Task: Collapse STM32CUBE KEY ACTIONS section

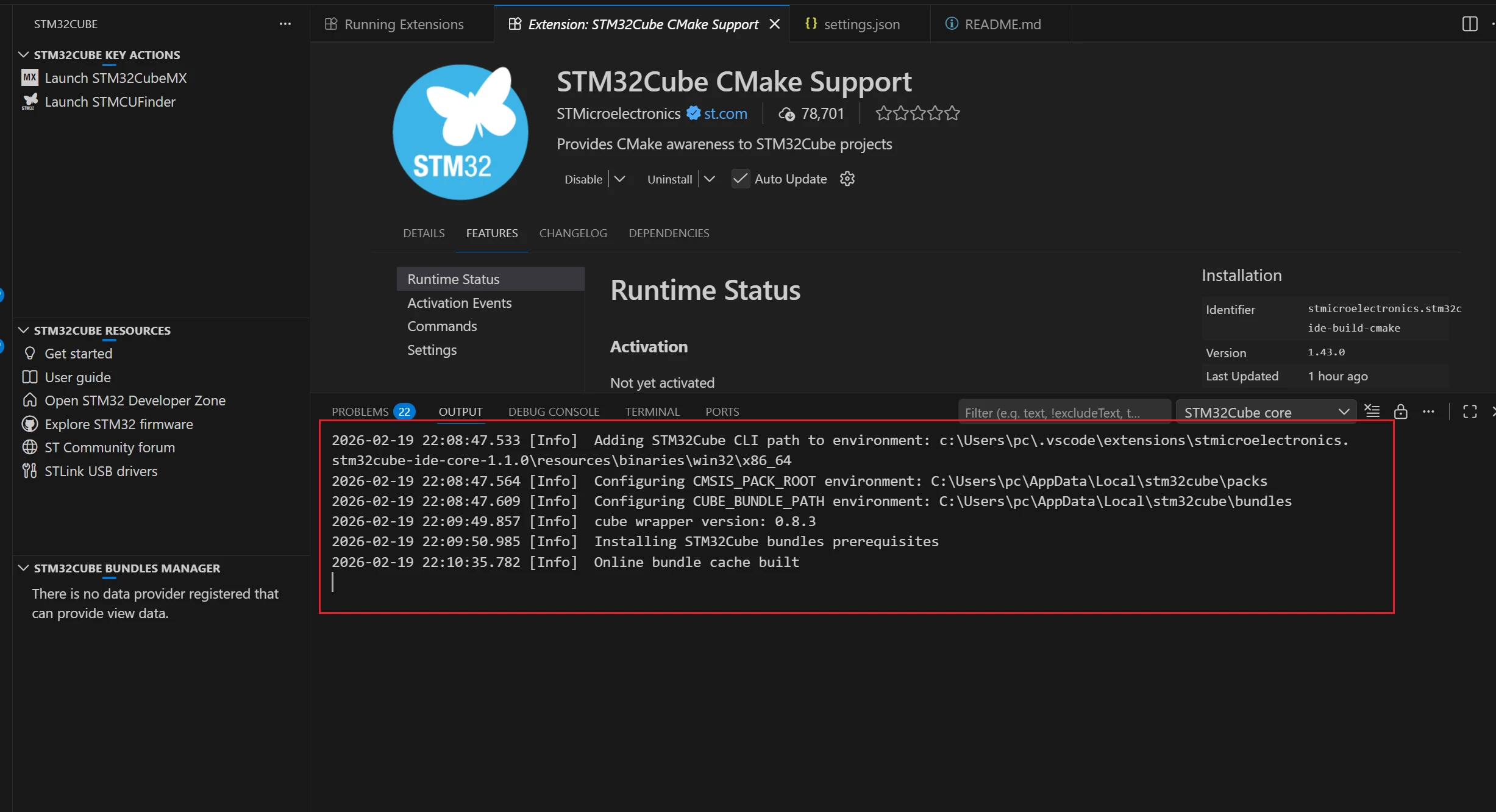Action: pyautogui.click(x=24, y=55)
